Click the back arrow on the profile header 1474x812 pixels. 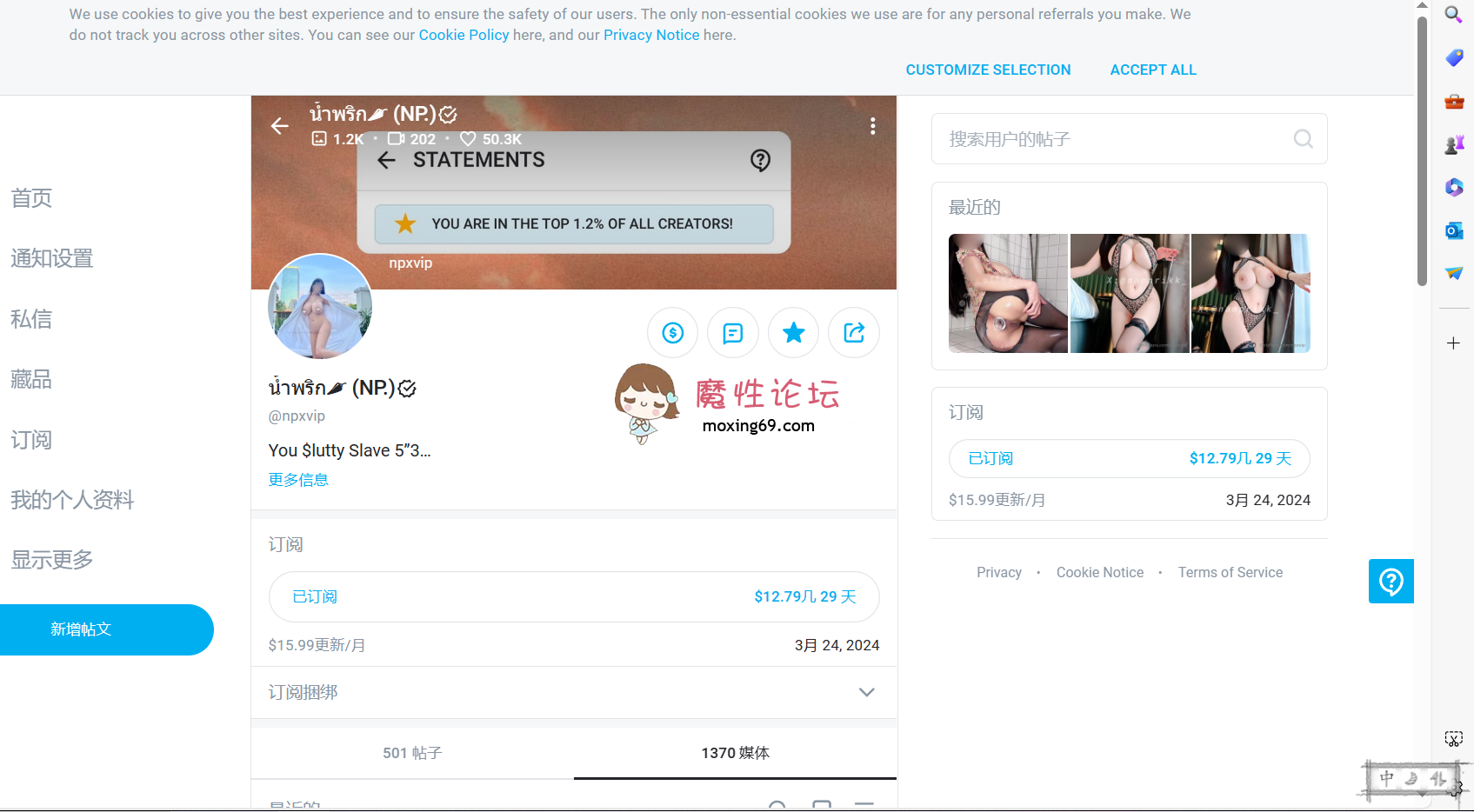pyautogui.click(x=279, y=126)
